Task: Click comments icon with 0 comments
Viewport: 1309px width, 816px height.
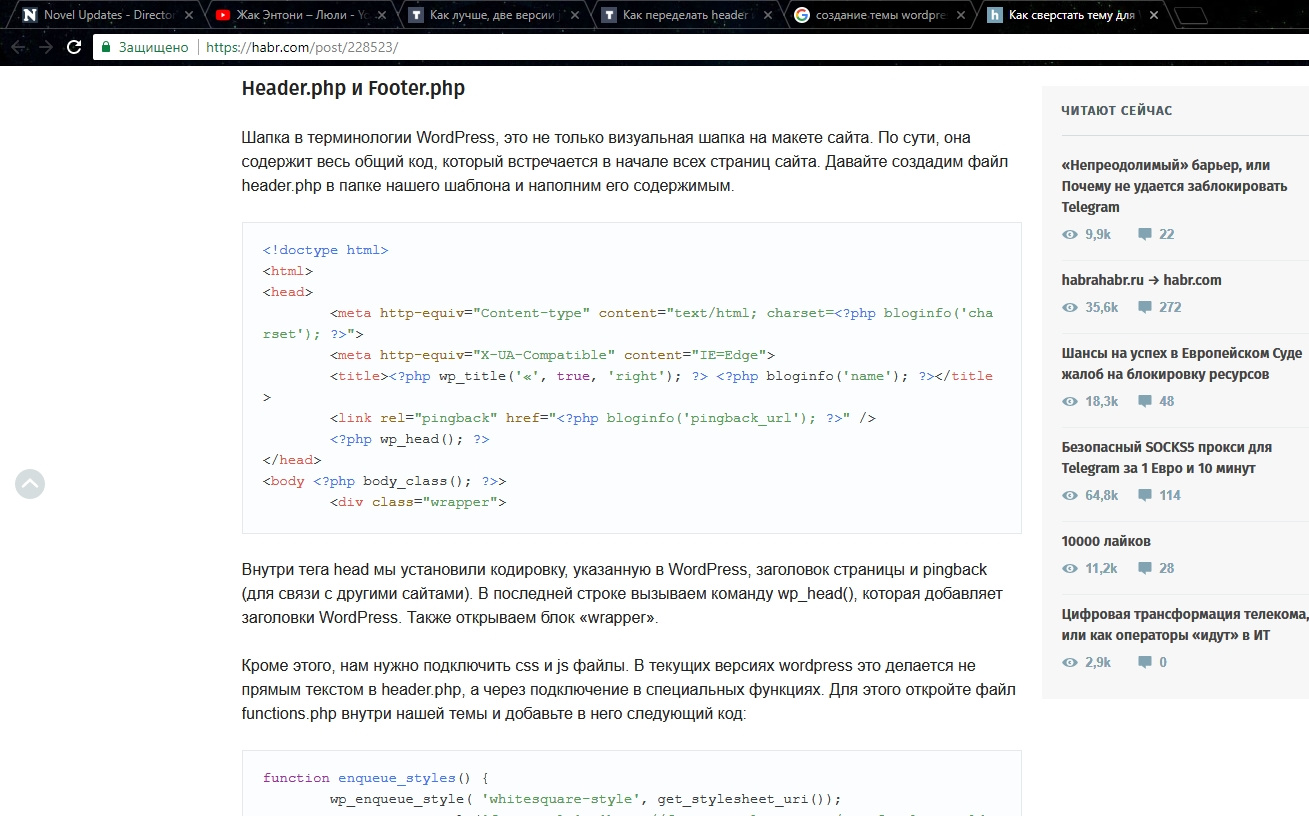Action: click(x=1145, y=662)
